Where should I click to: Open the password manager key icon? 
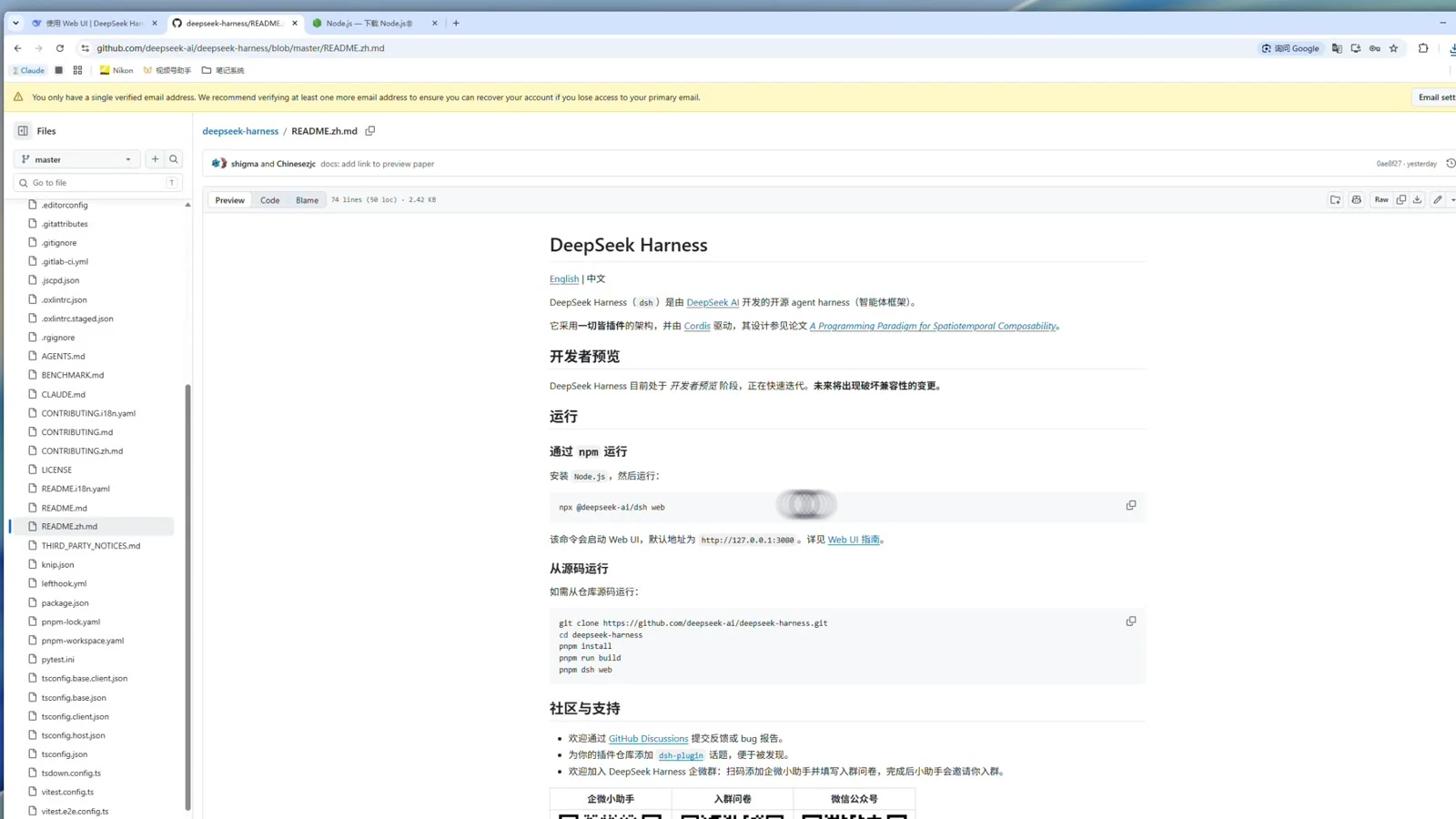tap(1375, 48)
